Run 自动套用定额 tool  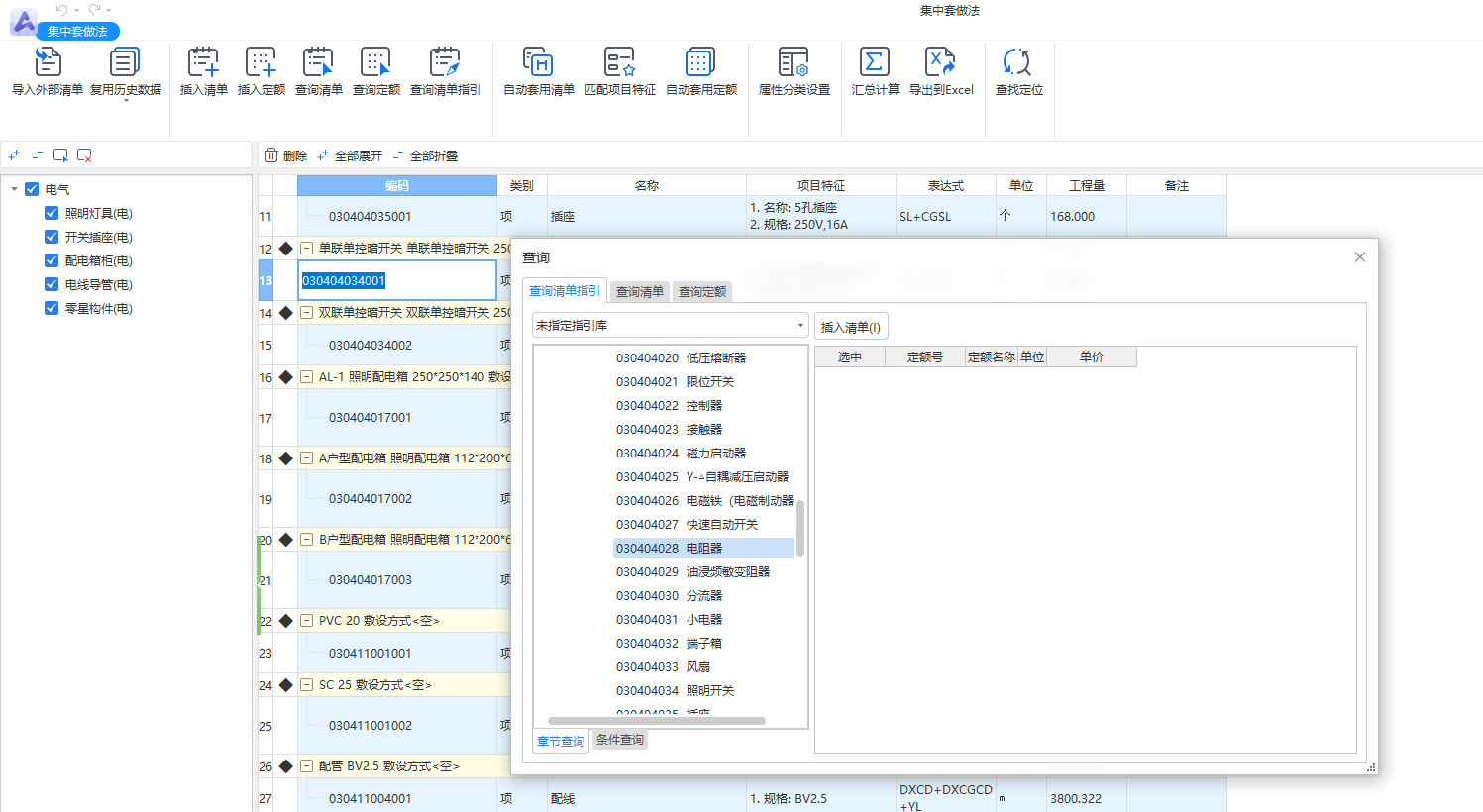(x=701, y=71)
